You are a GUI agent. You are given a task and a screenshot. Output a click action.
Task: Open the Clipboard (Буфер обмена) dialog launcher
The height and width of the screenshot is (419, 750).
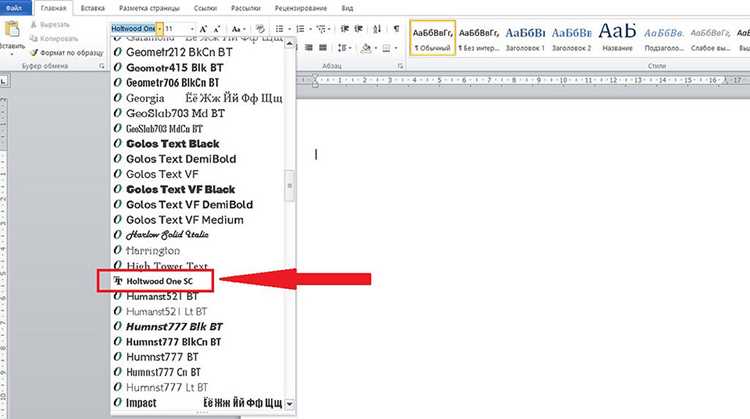coord(102,66)
